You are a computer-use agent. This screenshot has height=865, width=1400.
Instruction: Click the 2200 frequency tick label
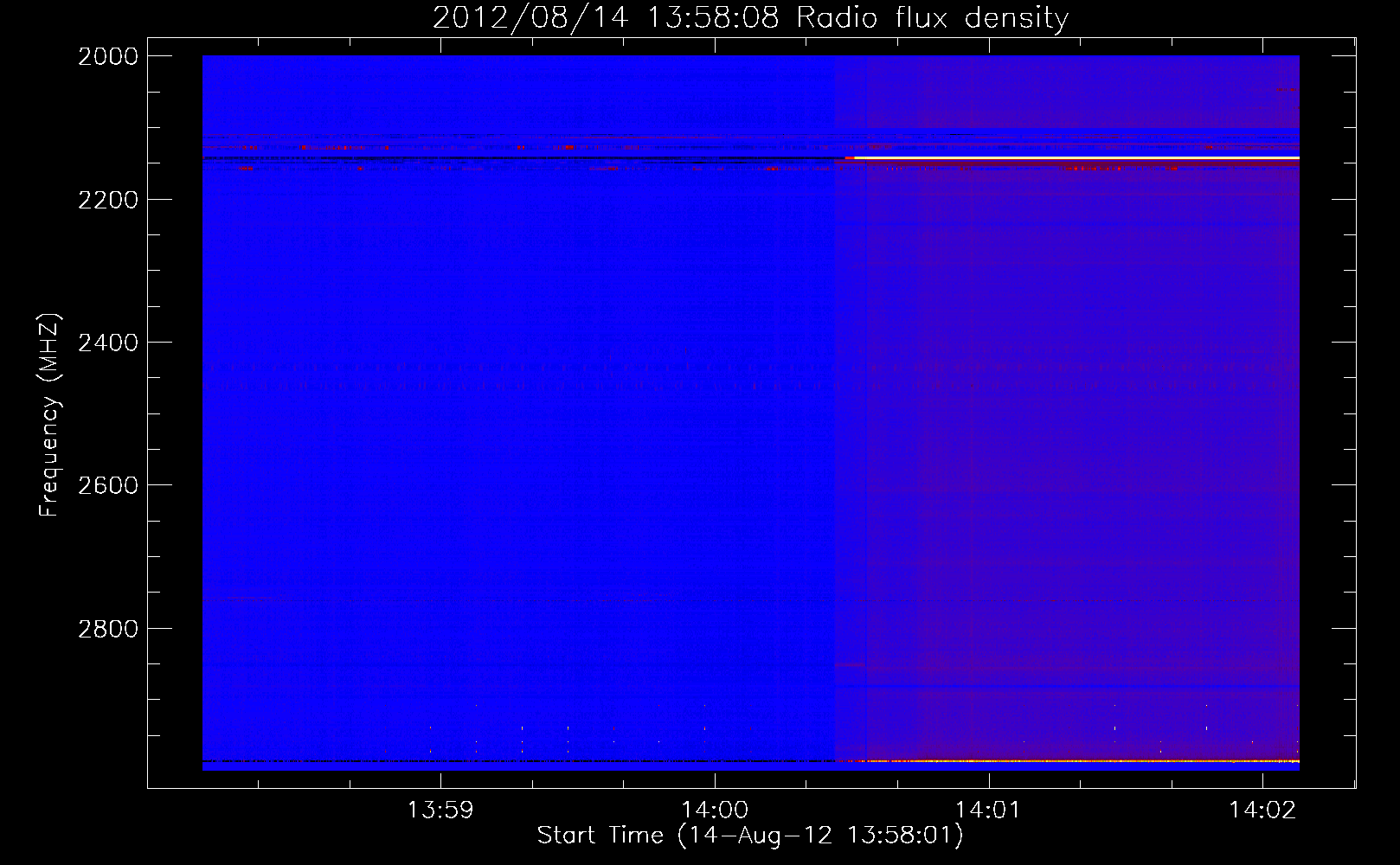108,200
